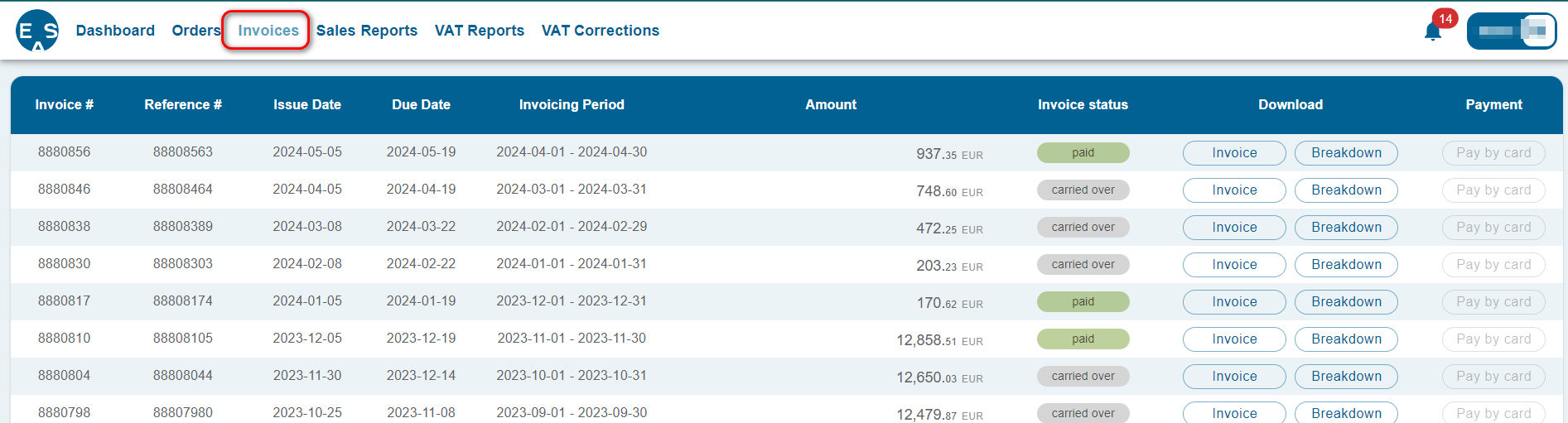This screenshot has width=1568, height=423.
Task: Download Invoice for 8880856
Action: click(1234, 153)
